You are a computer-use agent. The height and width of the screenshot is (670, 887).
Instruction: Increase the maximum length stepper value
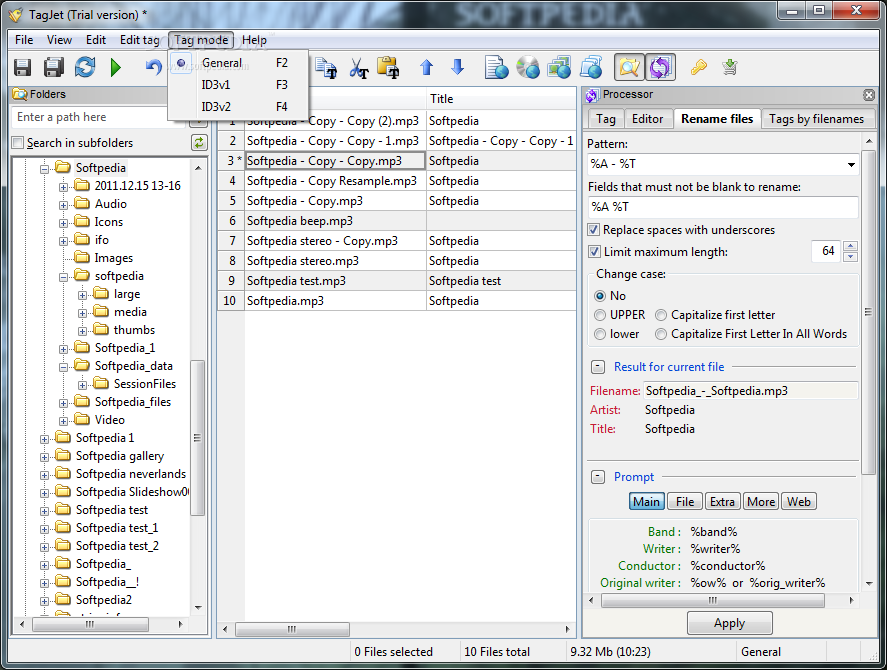coord(850,246)
